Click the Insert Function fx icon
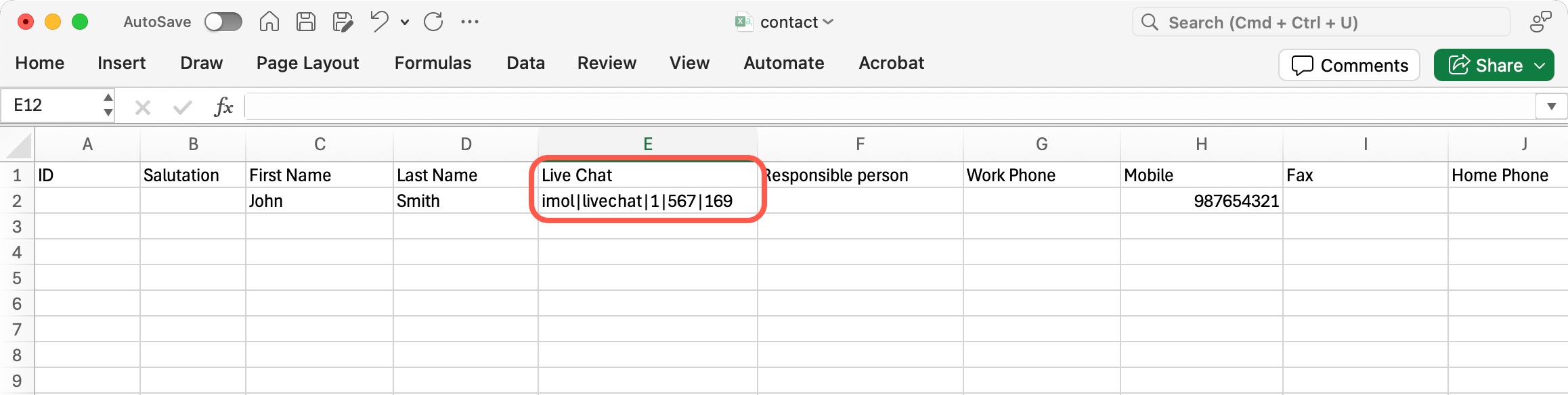 223,107
